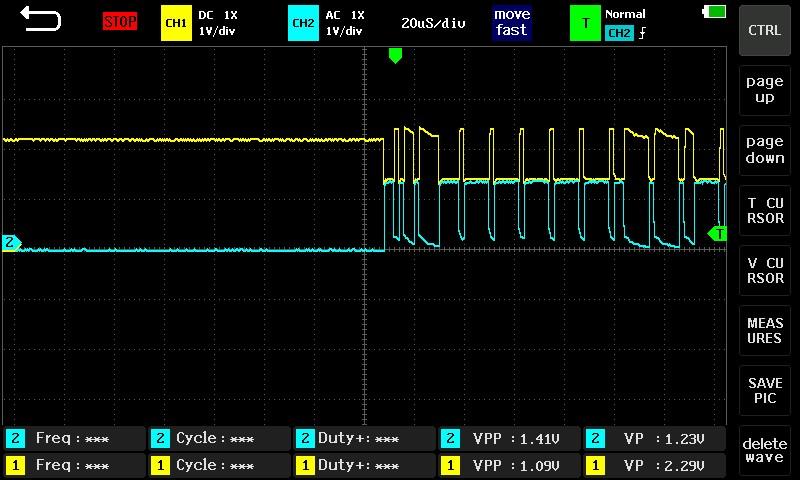The image size is (800, 480).
Task: Change the Normal trigger mode
Action: point(625,14)
